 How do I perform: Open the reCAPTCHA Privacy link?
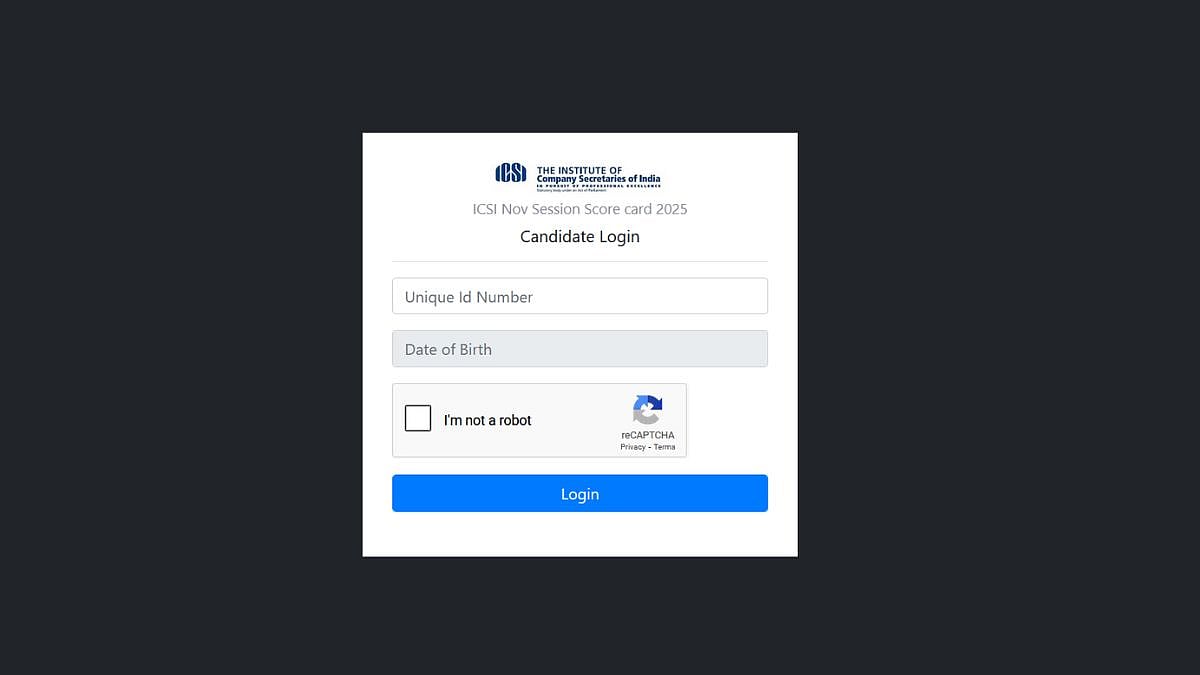pyautogui.click(x=632, y=447)
